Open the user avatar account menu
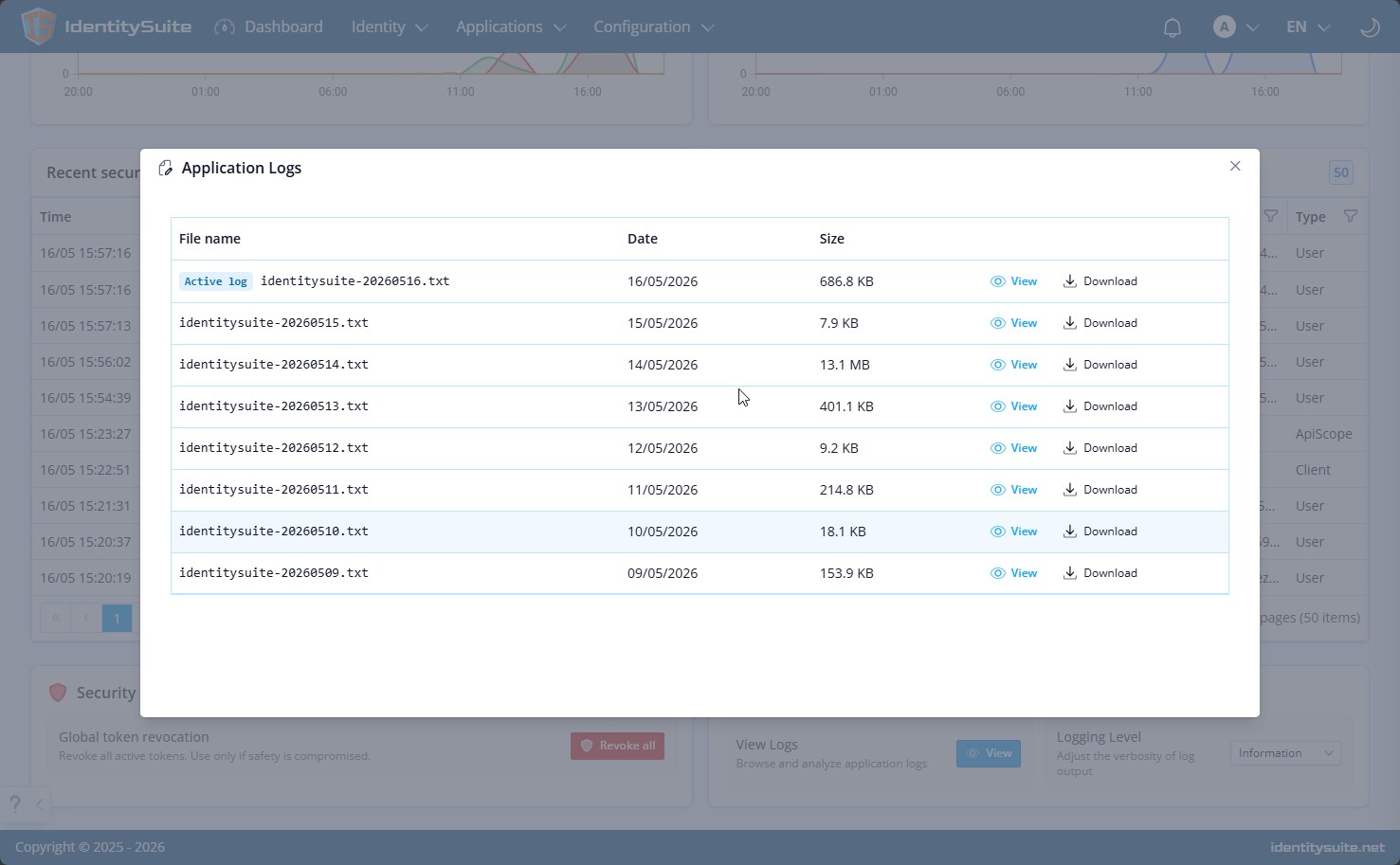Viewport: 1400px width, 865px height. (1236, 27)
